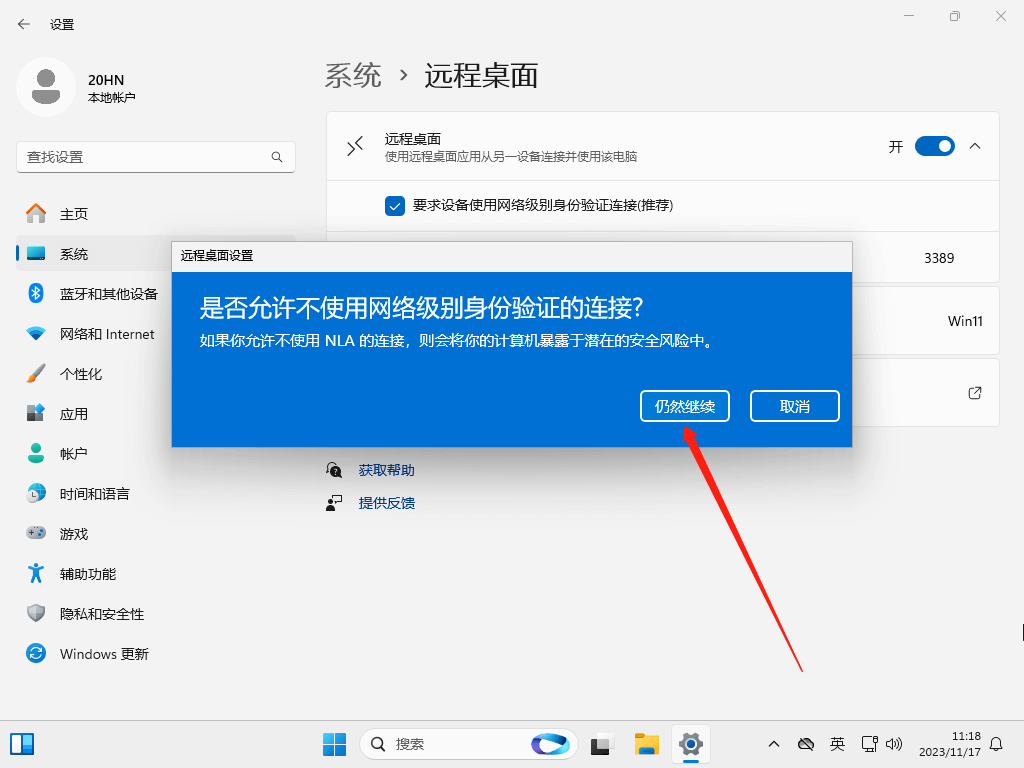Click the 查找设置 search box
Viewport: 1024px width, 768px height.
coord(150,157)
